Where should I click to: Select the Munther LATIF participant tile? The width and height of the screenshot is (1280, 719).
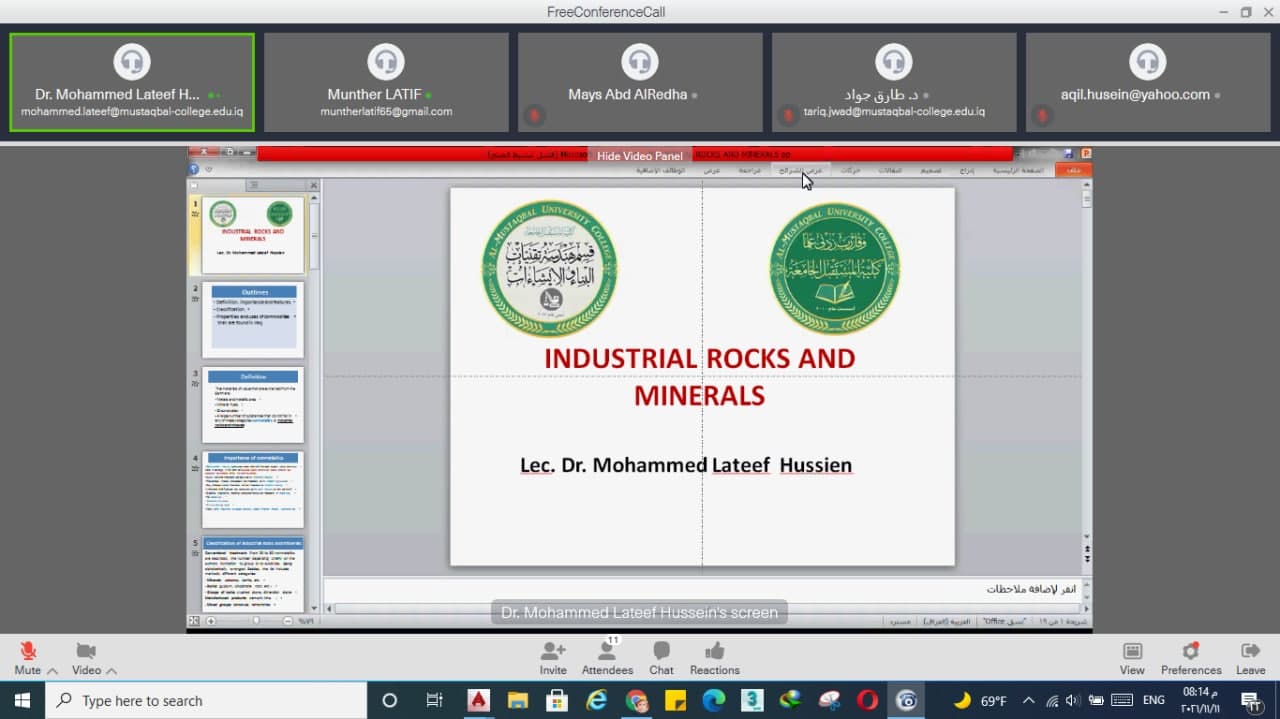pos(386,82)
